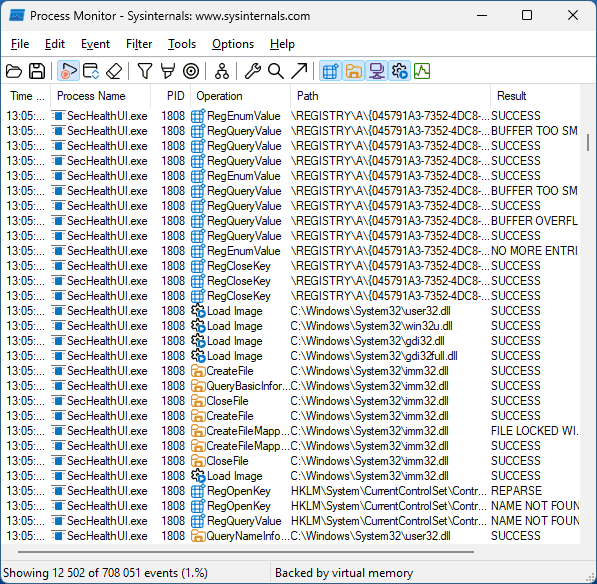Click the horizontal scrollbar thumb
Screen dimensions: 597x584
[246, 552]
